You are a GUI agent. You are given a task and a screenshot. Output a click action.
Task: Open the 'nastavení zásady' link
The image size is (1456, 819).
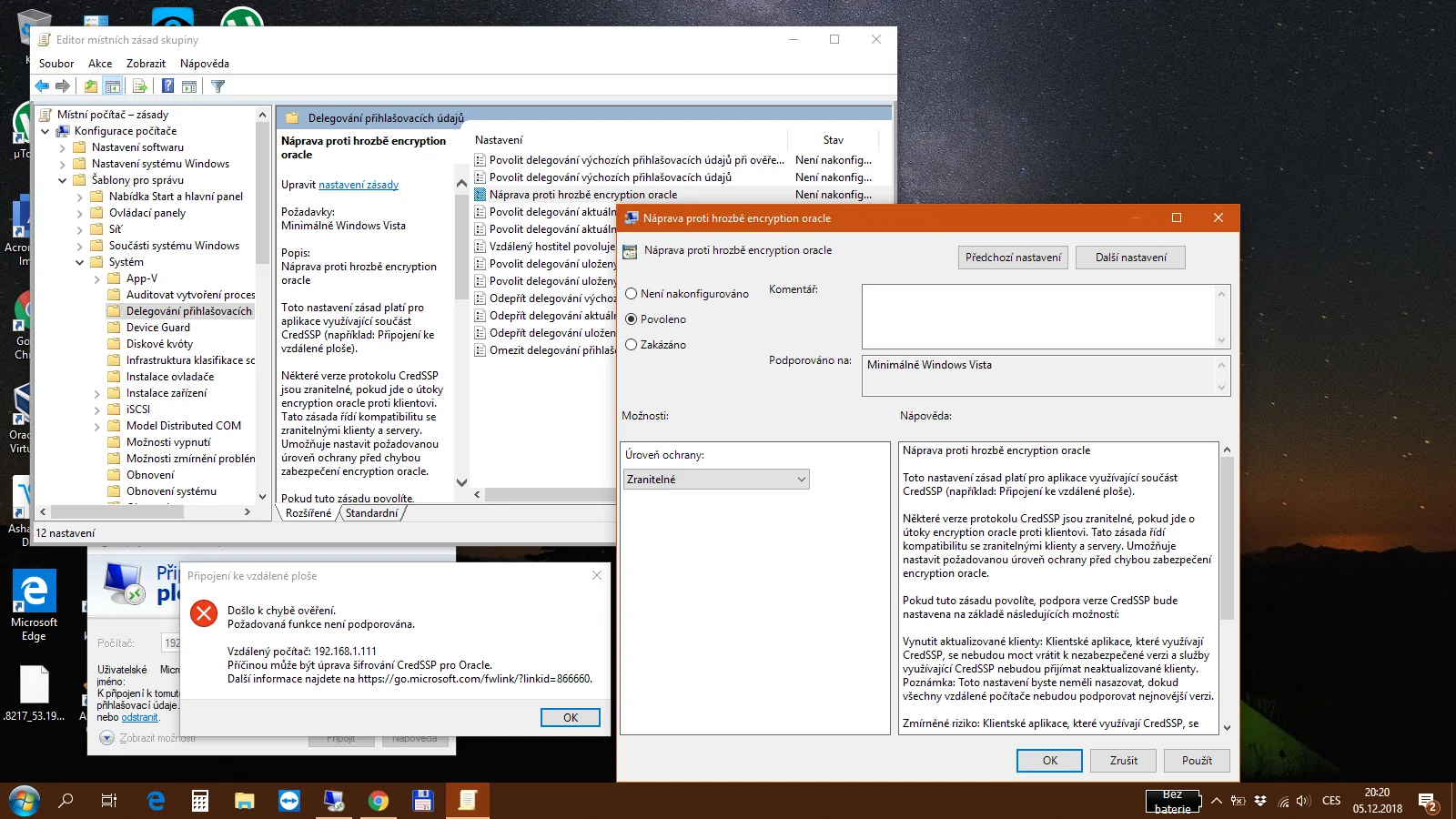[x=359, y=185]
